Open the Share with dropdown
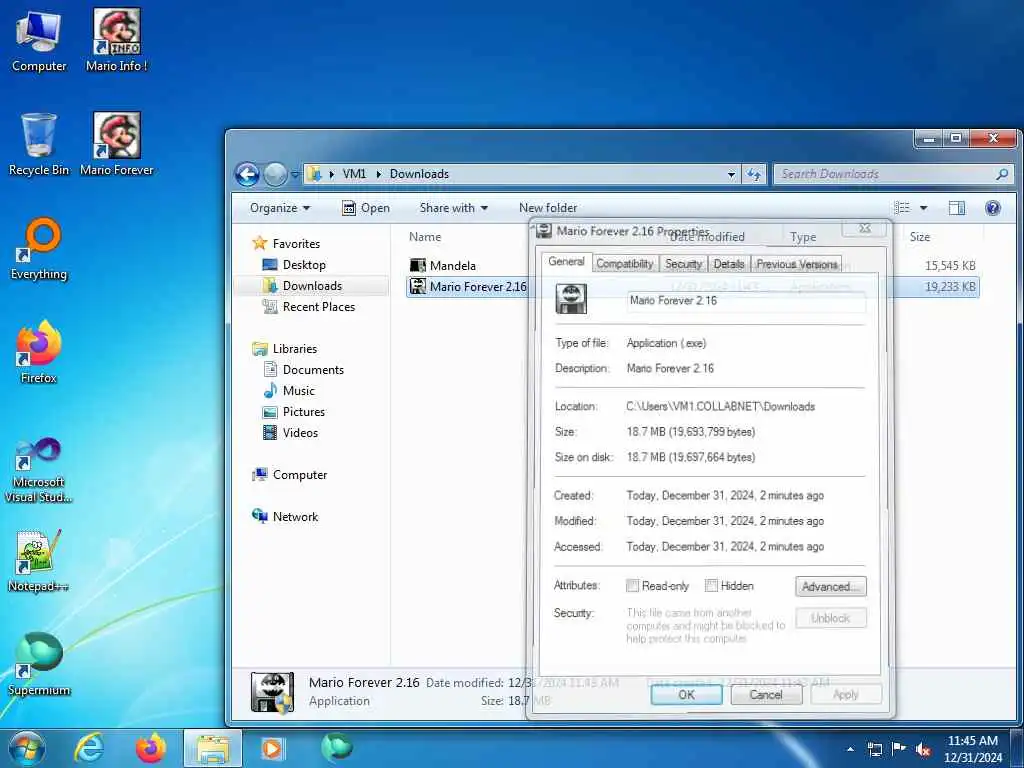 click(453, 208)
